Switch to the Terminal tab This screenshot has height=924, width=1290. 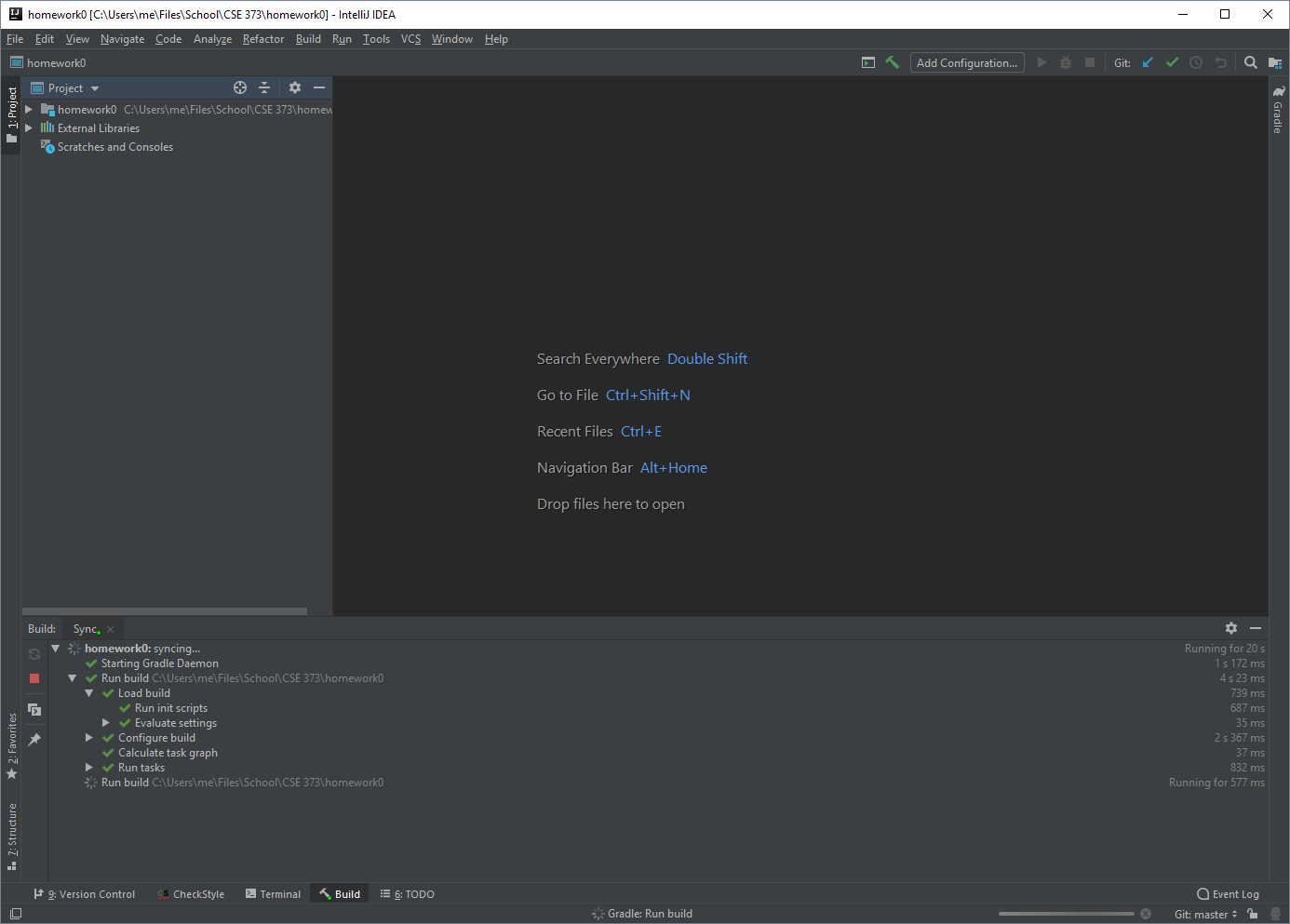coord(273,893)
